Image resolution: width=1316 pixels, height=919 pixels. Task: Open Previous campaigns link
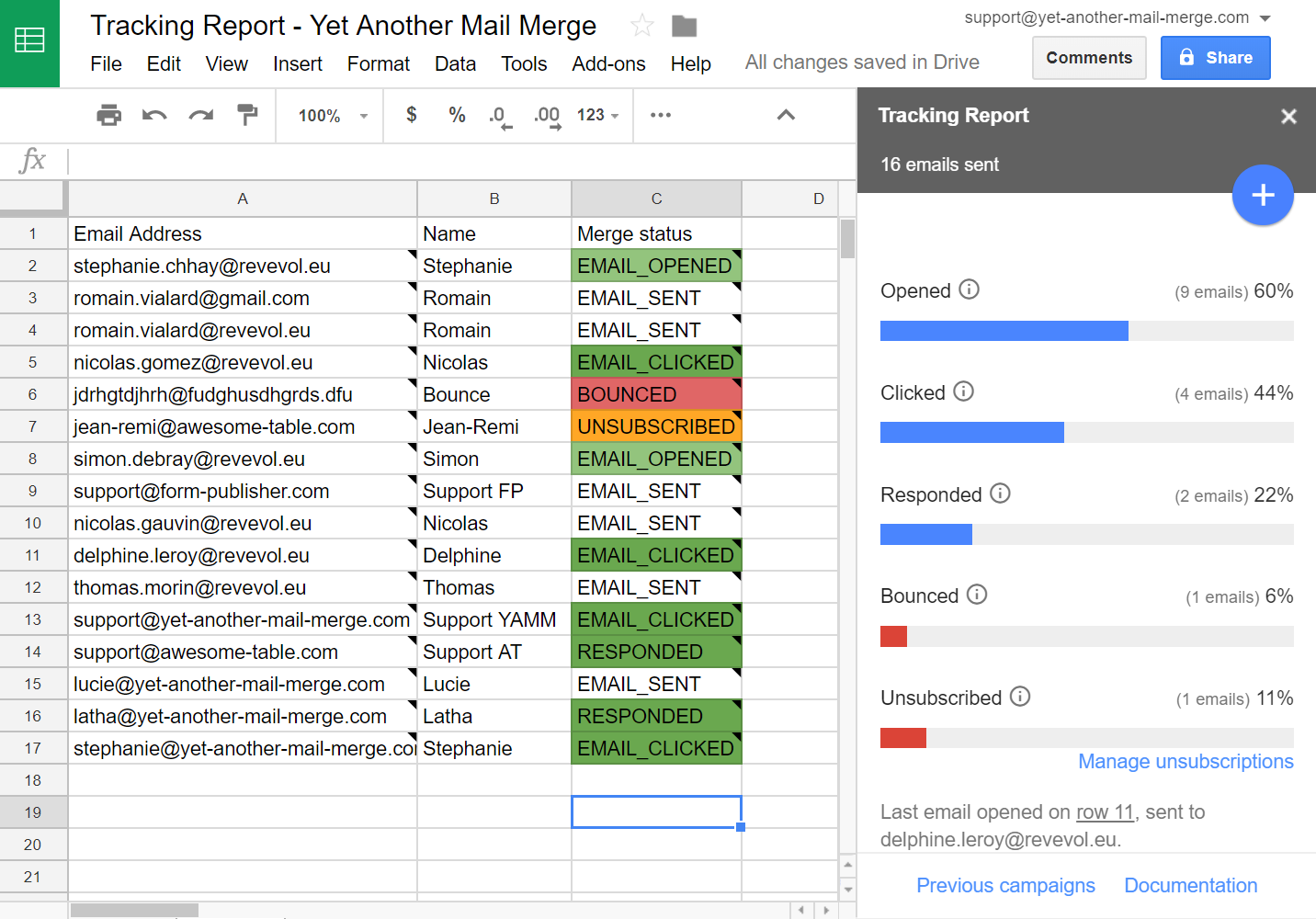tap(1005, 885)
